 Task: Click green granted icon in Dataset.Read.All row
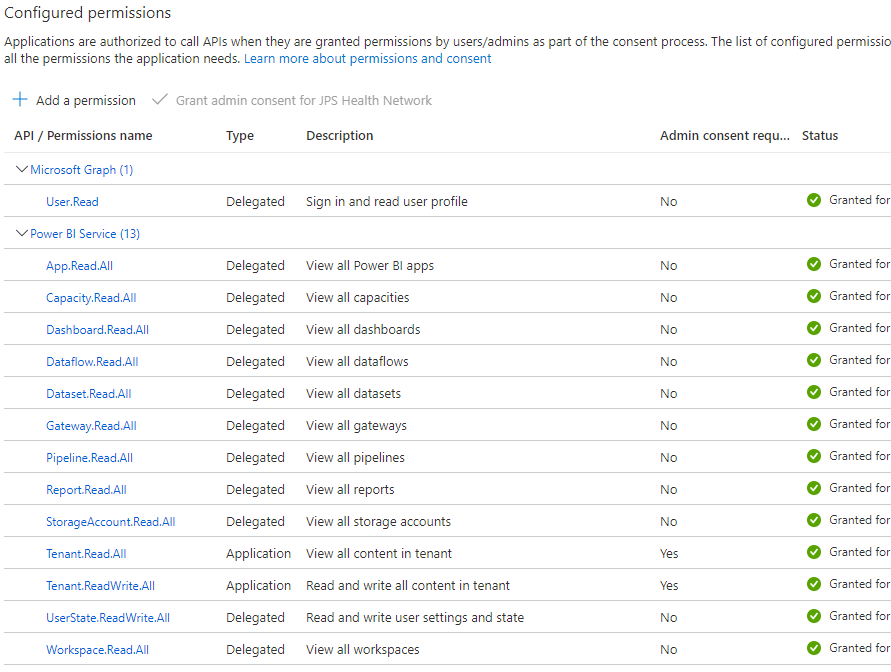point(814,392)
